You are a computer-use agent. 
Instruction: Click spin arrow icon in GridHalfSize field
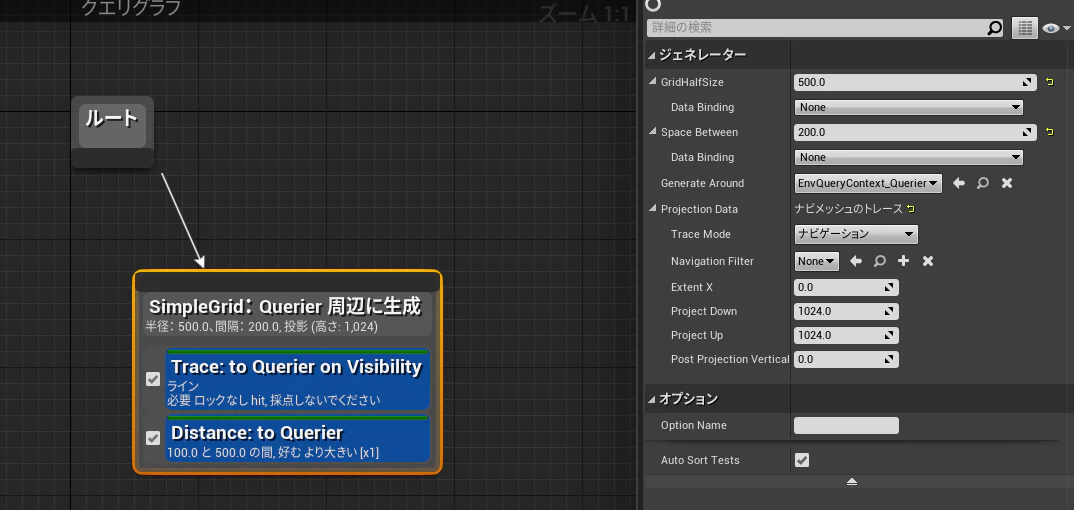(1027, 82)
